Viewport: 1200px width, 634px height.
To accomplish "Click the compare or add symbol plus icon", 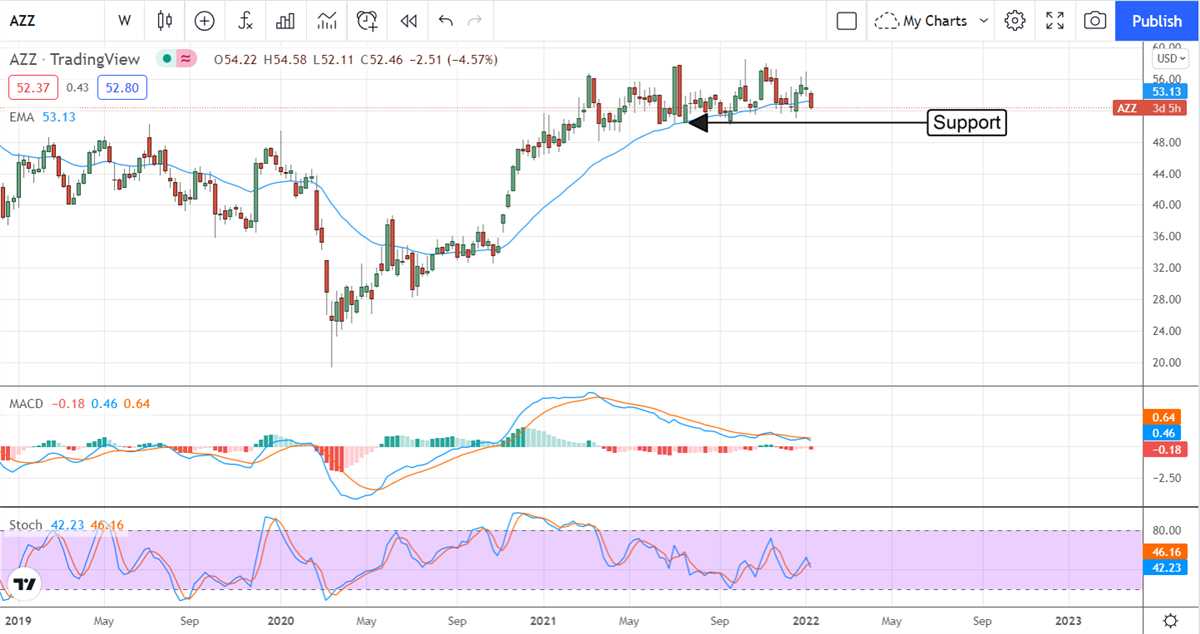I will [x=204, y=20].
